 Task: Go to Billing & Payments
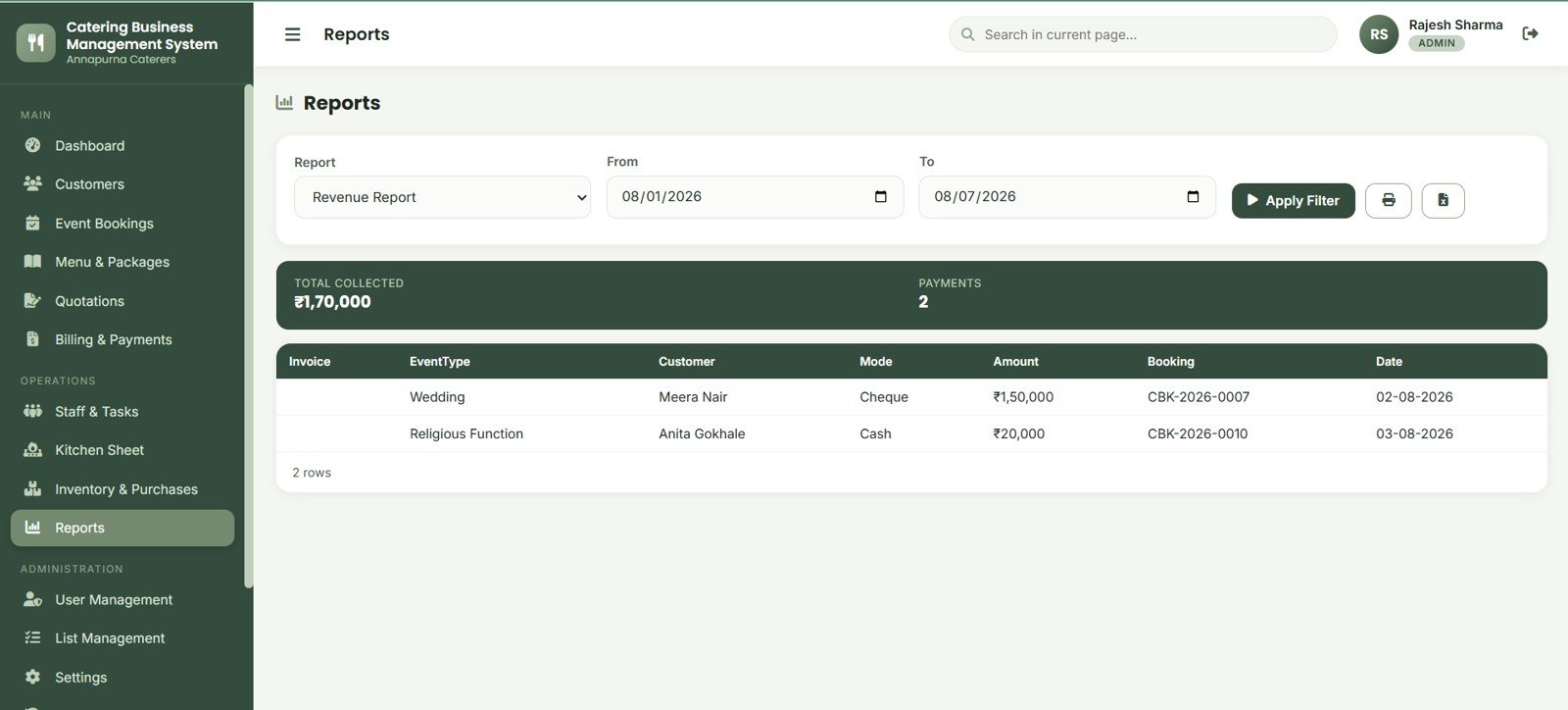pyautogui.click(x=122, y=339)
